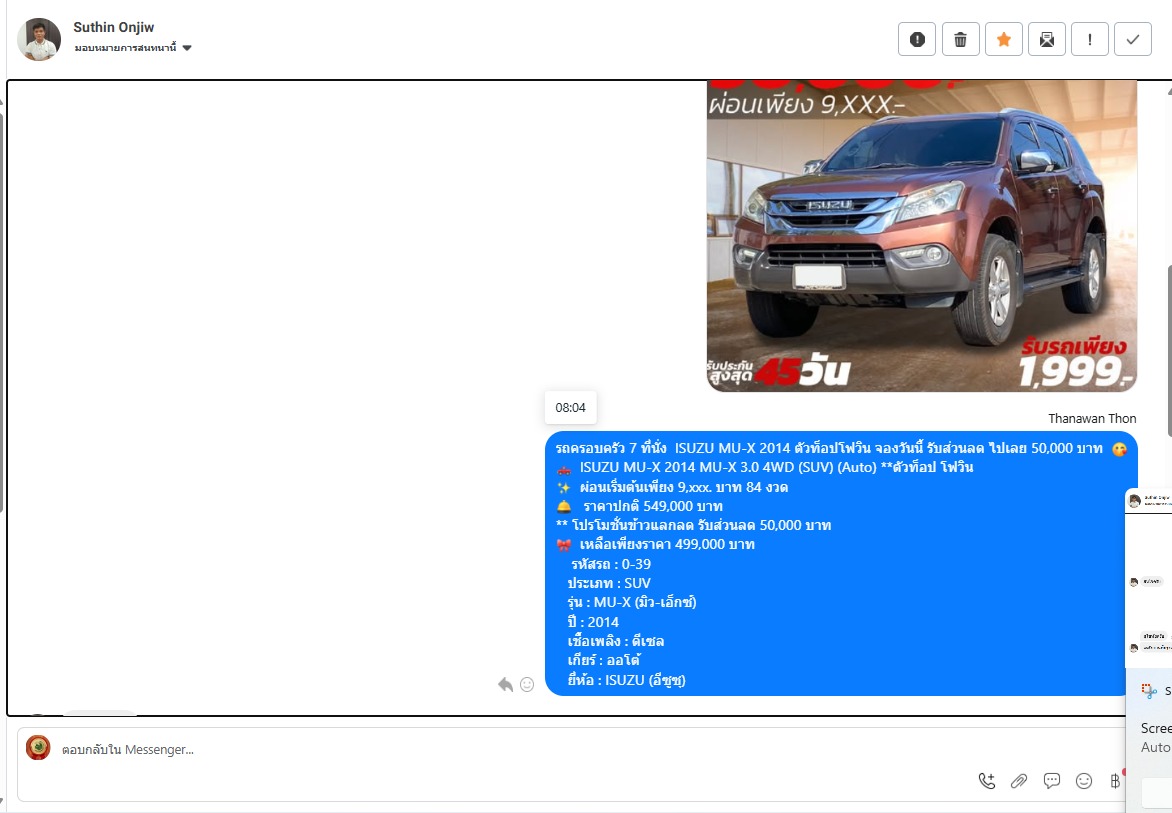Image resolution: width=1172 pixels, height=813 pixels.
Task: Flag conversation with the exclamation mark icon
Action: [1090, 40]
